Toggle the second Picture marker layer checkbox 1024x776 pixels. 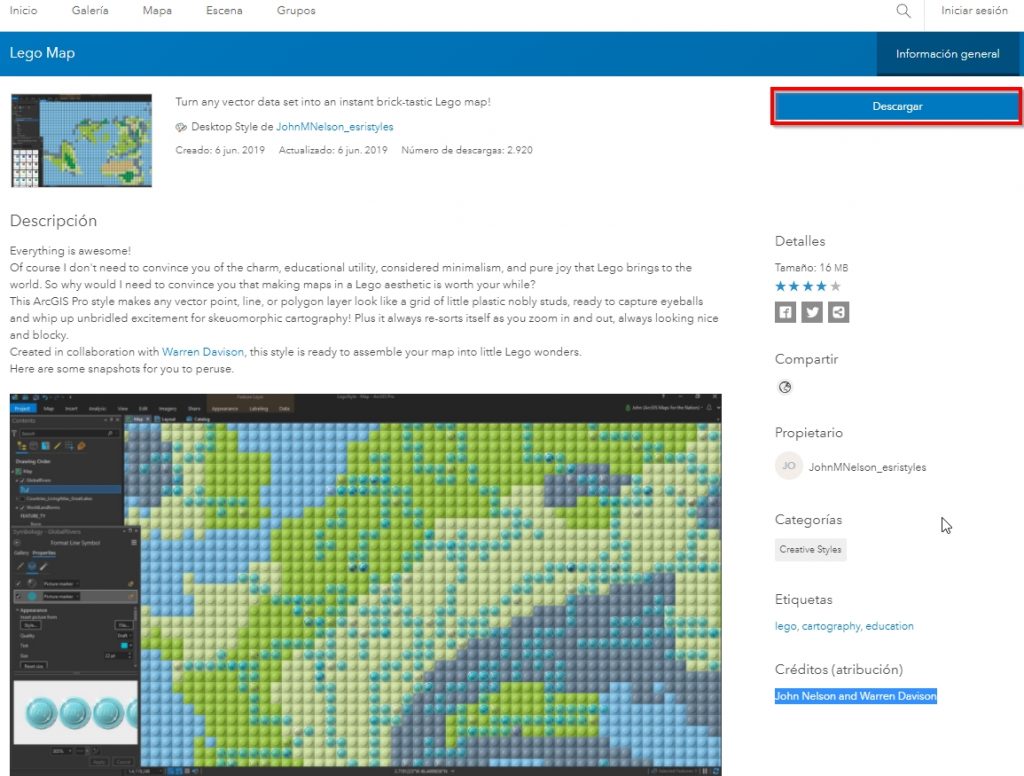18,596
